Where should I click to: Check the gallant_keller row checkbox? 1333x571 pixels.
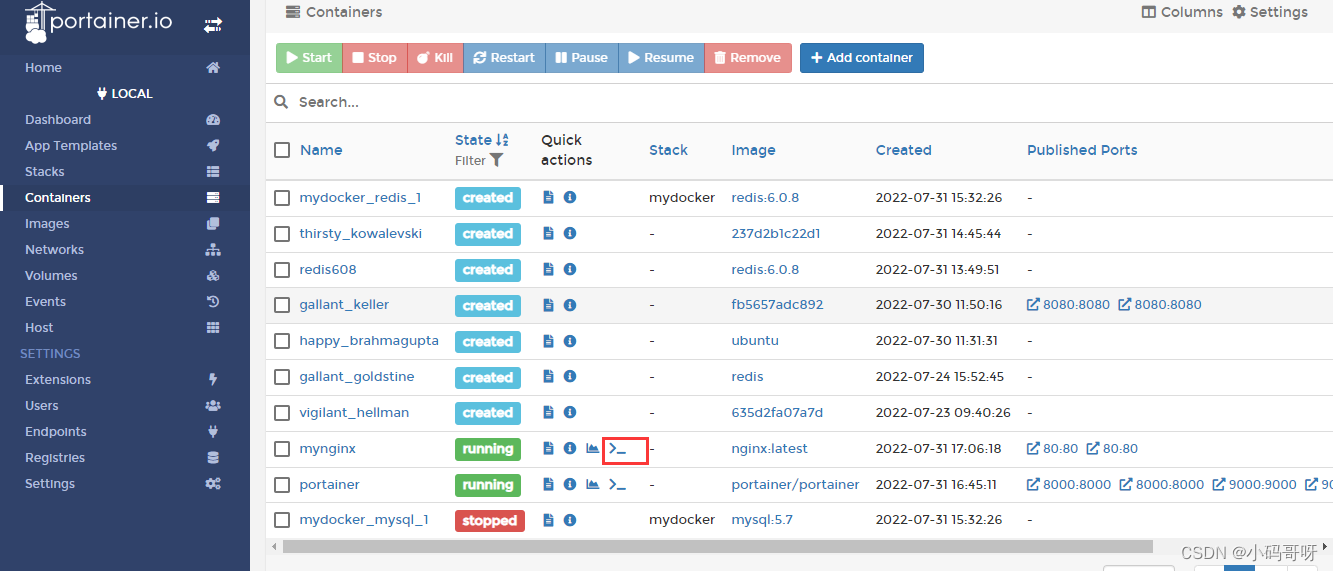coord(282,305)
